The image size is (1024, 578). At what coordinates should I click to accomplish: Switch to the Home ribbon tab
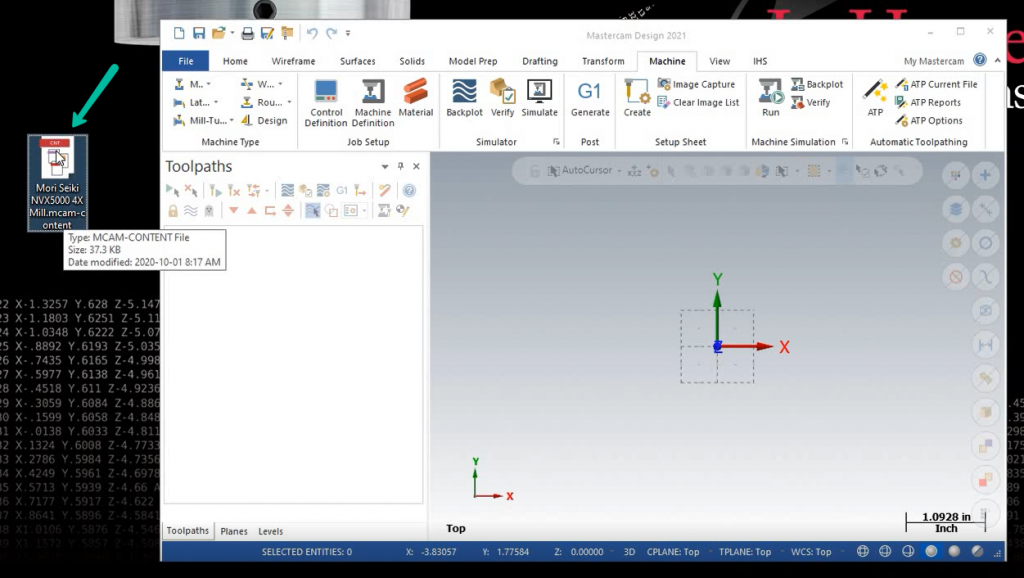(x=235, y=61)
